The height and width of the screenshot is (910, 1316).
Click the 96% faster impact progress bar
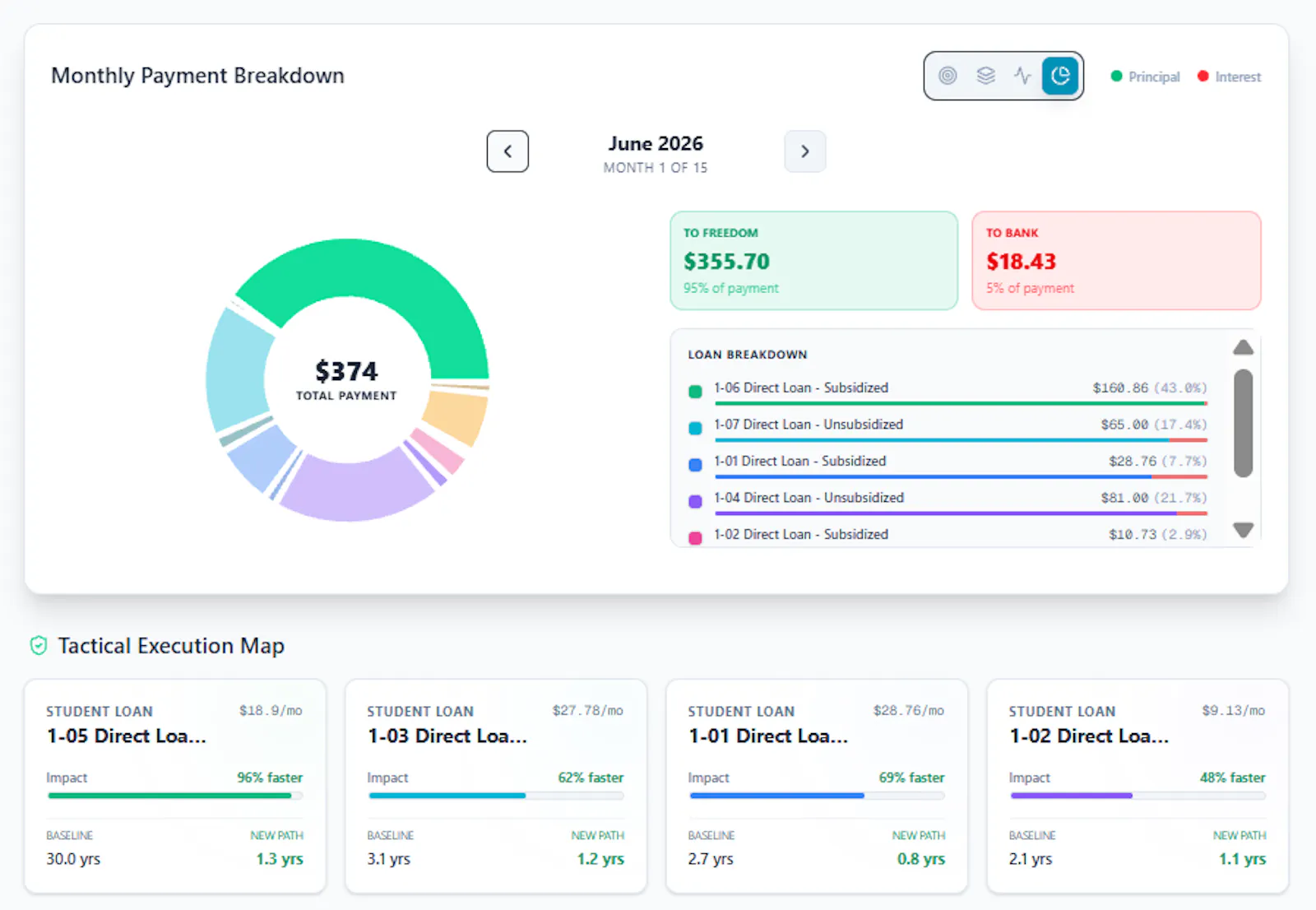(x=175, y=796)
